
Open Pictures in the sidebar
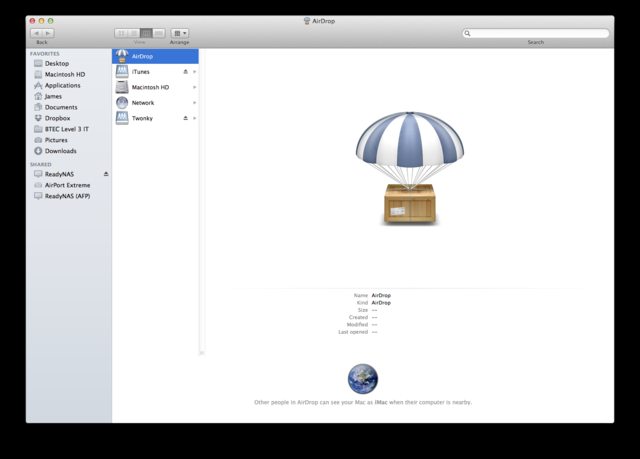(x=69, y=140)
